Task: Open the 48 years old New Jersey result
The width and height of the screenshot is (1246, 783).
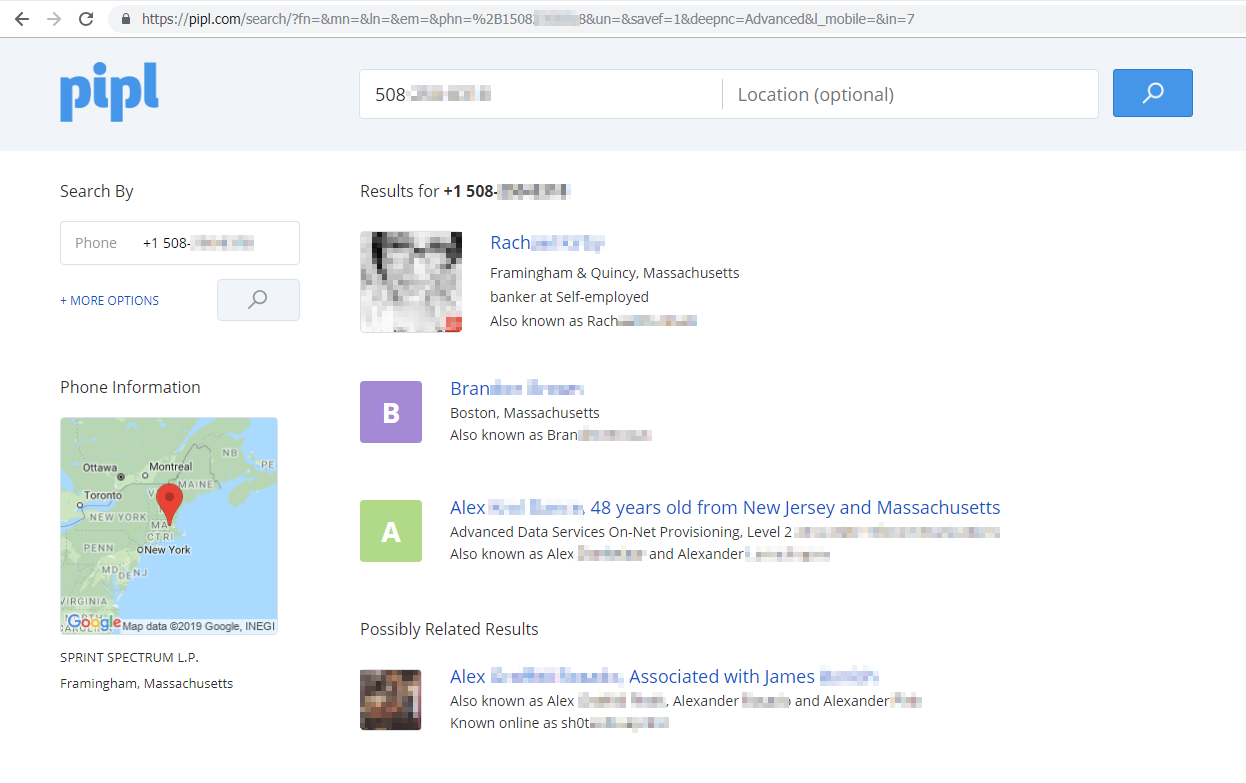Action: coord(725,507)
